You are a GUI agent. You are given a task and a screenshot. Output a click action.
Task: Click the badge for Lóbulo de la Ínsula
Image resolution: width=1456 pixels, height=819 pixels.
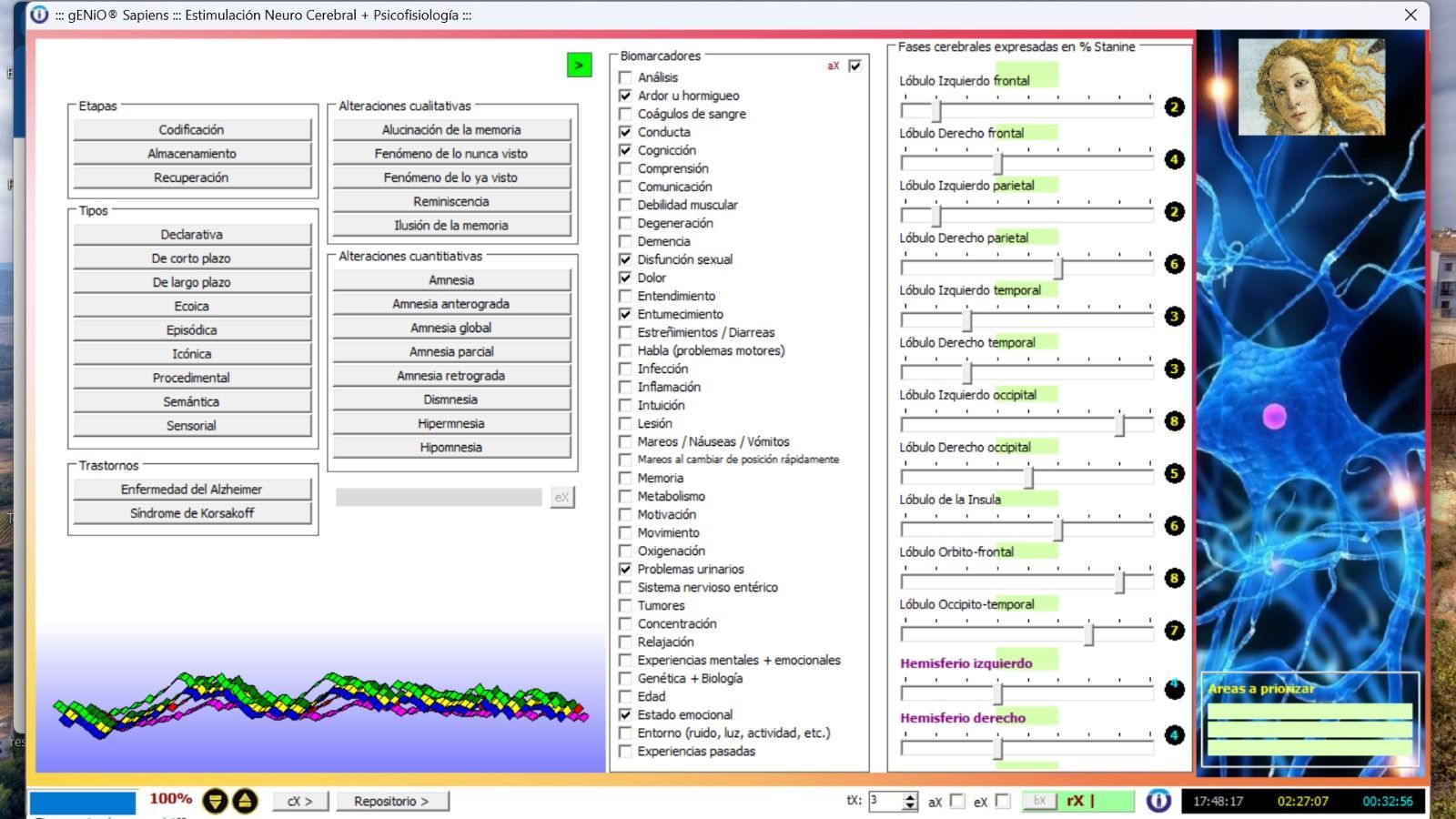[x=1174, y=526]
